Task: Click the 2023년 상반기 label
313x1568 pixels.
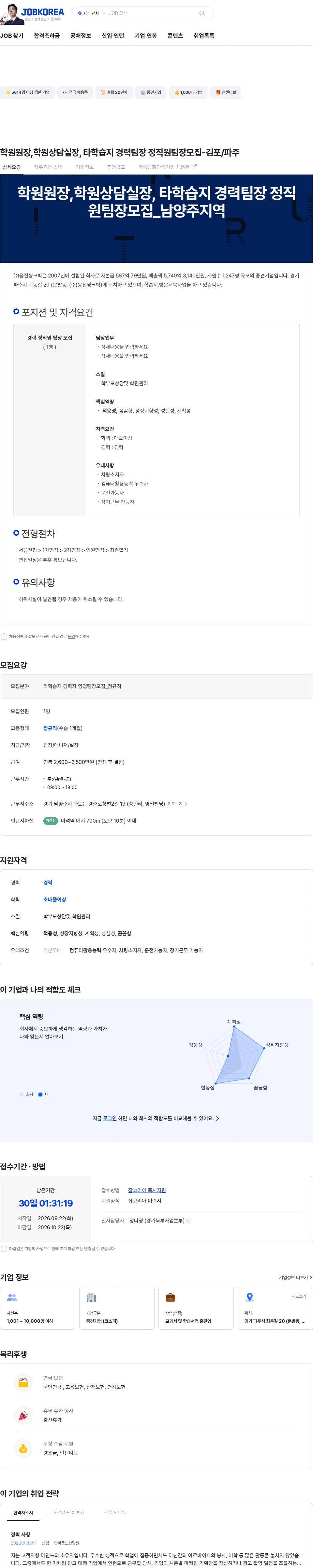Action: tap(24, 1543)
